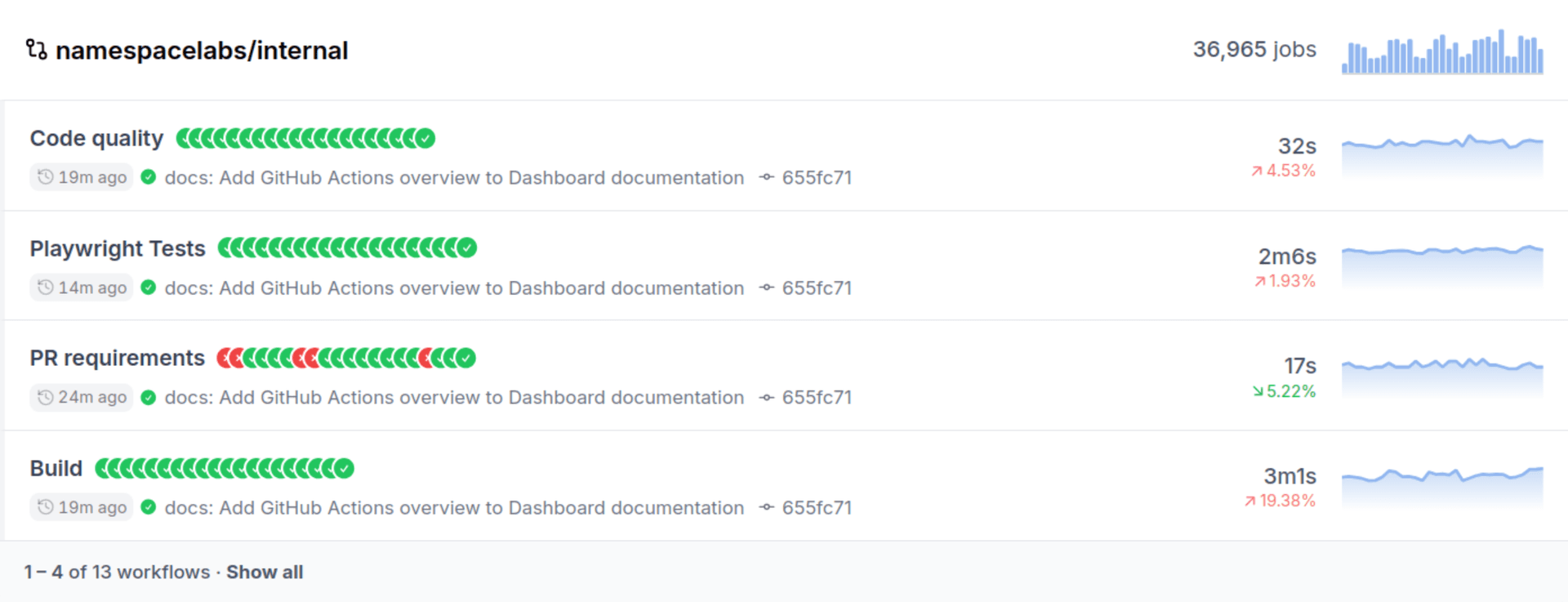Click the commit hash icon before 655fc71 on Playwright Tests
This screenshot has height=602, width=1568.
tap(765, 288)
